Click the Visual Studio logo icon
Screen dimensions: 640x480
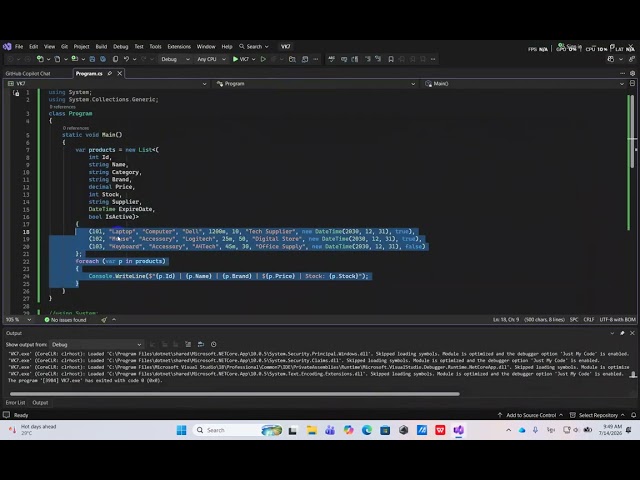point(7,47)
